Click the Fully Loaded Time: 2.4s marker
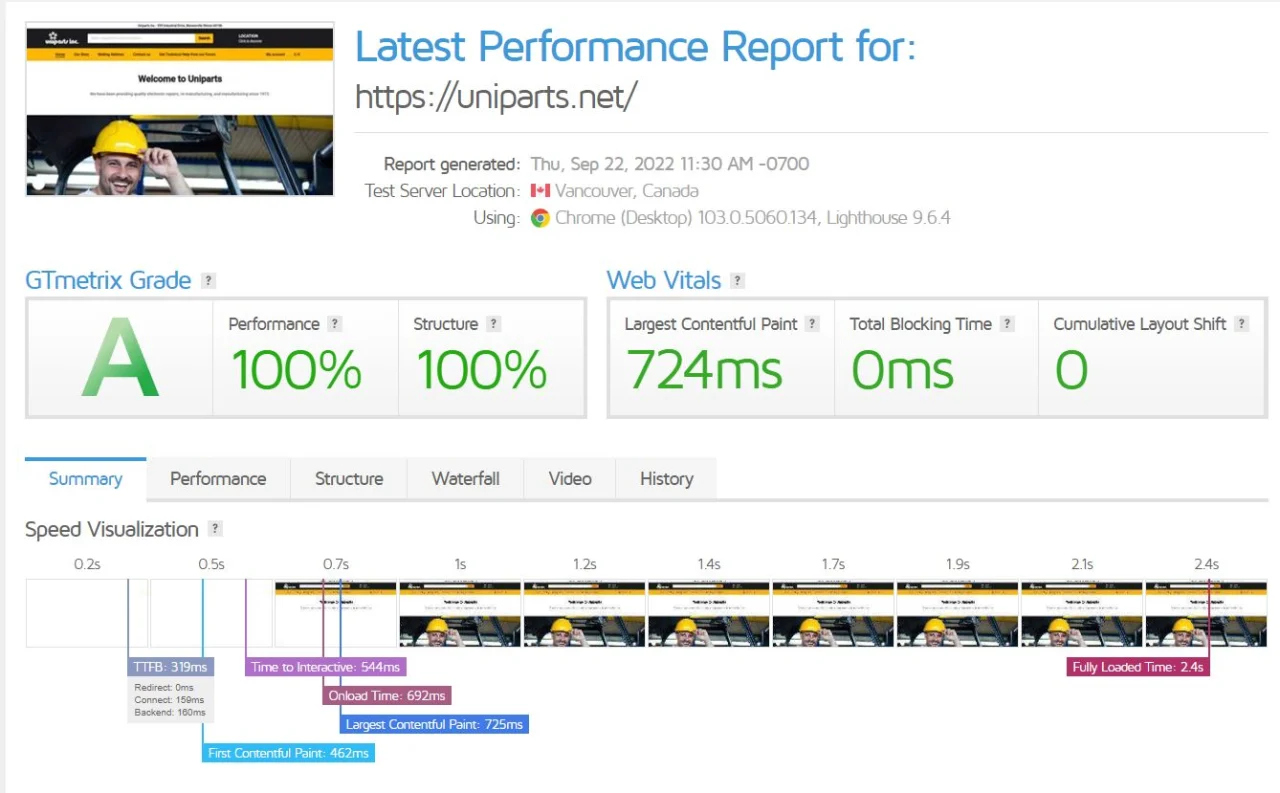The width and height of the screenshot is (1280, 793). tap(1138, 667)
